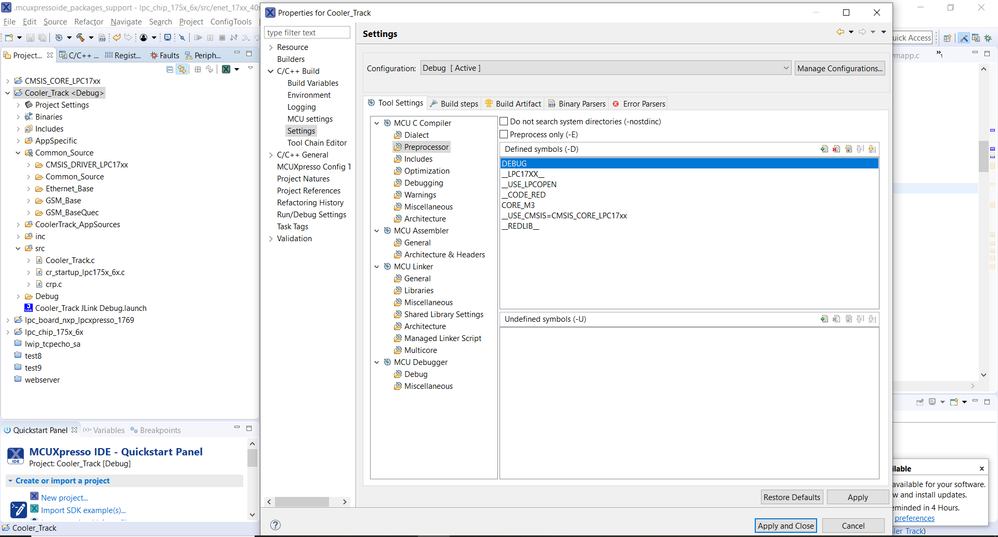Click the back-arrow icon in main toolbar
998x537 pixels.
click(116, 38)
